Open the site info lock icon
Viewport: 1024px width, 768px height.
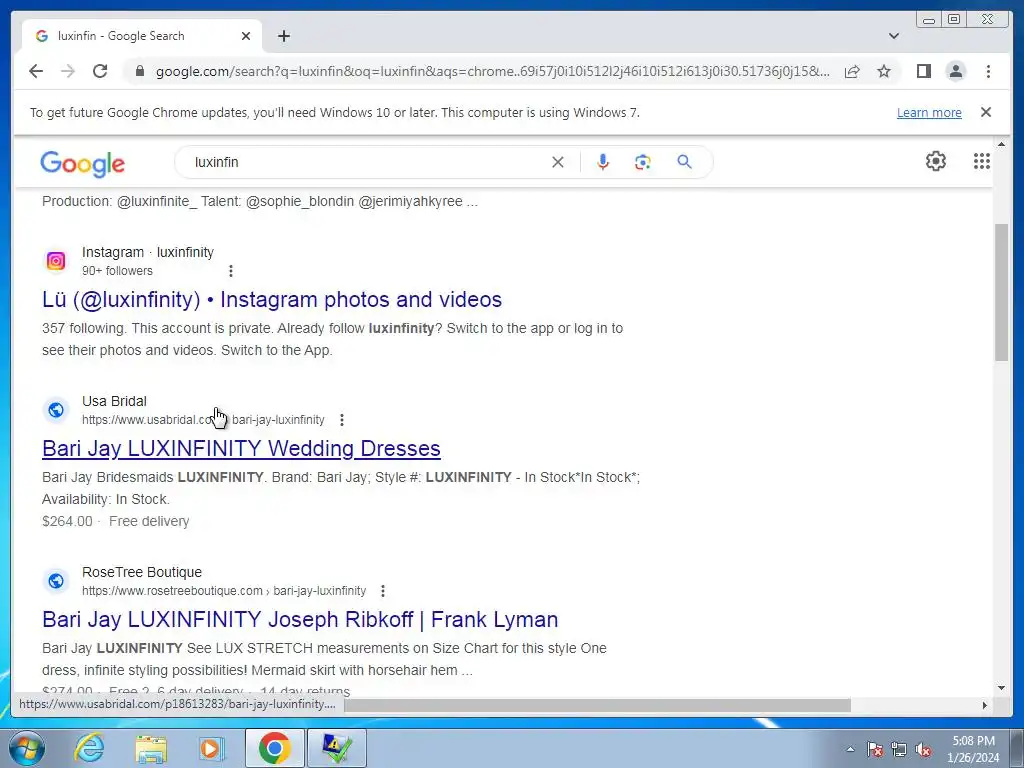[x=139, y=71]
